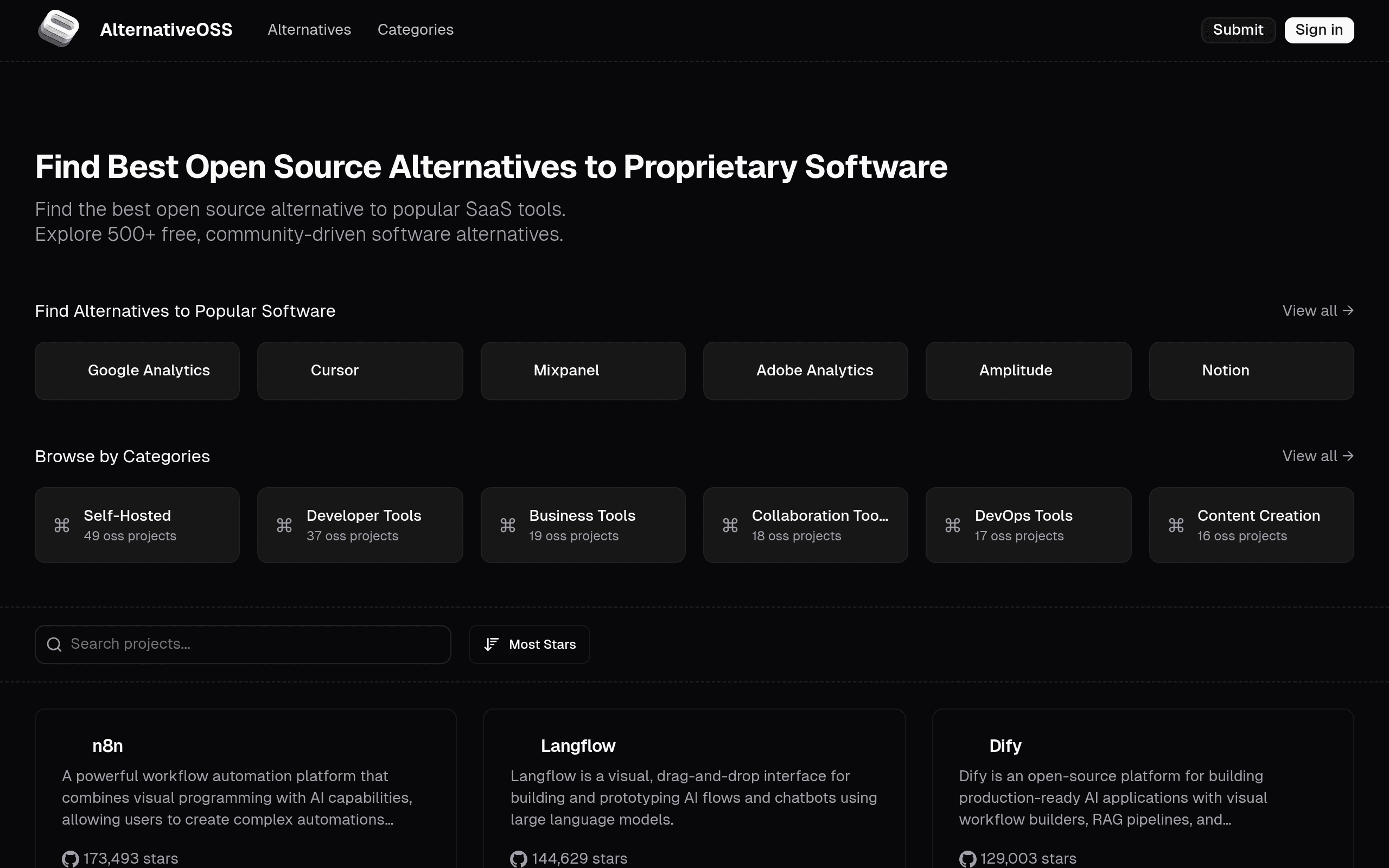Click the Sign in button
The image size is (1389, 868).
1319,30
